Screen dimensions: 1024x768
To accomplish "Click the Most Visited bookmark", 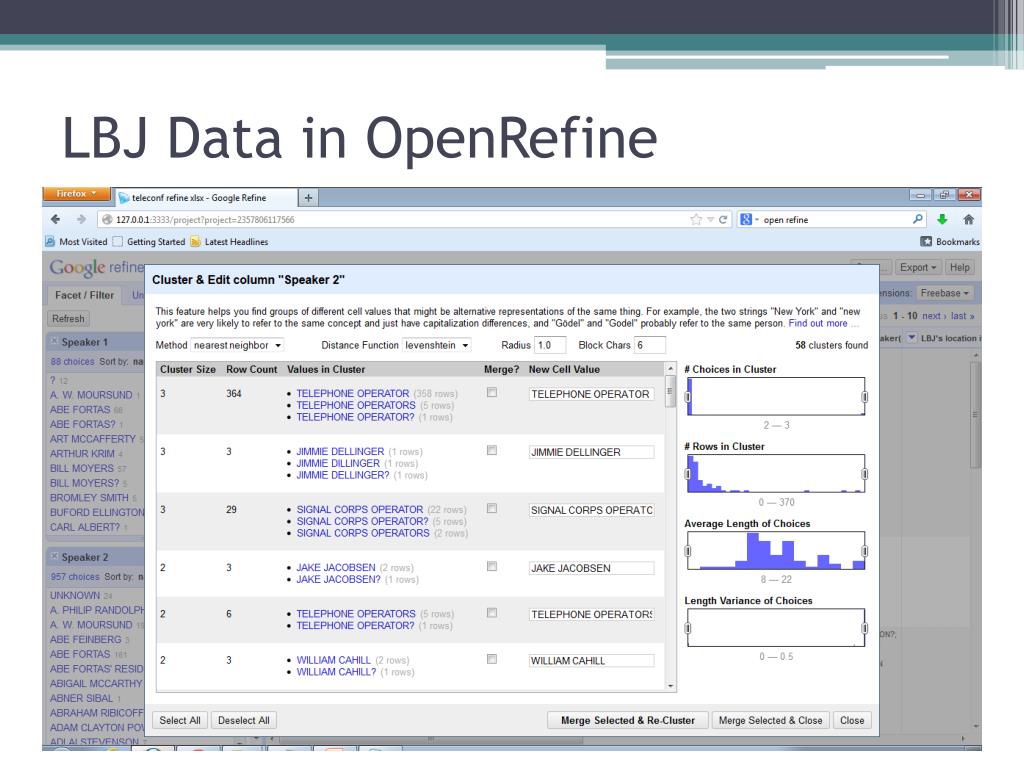I will point(76,242).
